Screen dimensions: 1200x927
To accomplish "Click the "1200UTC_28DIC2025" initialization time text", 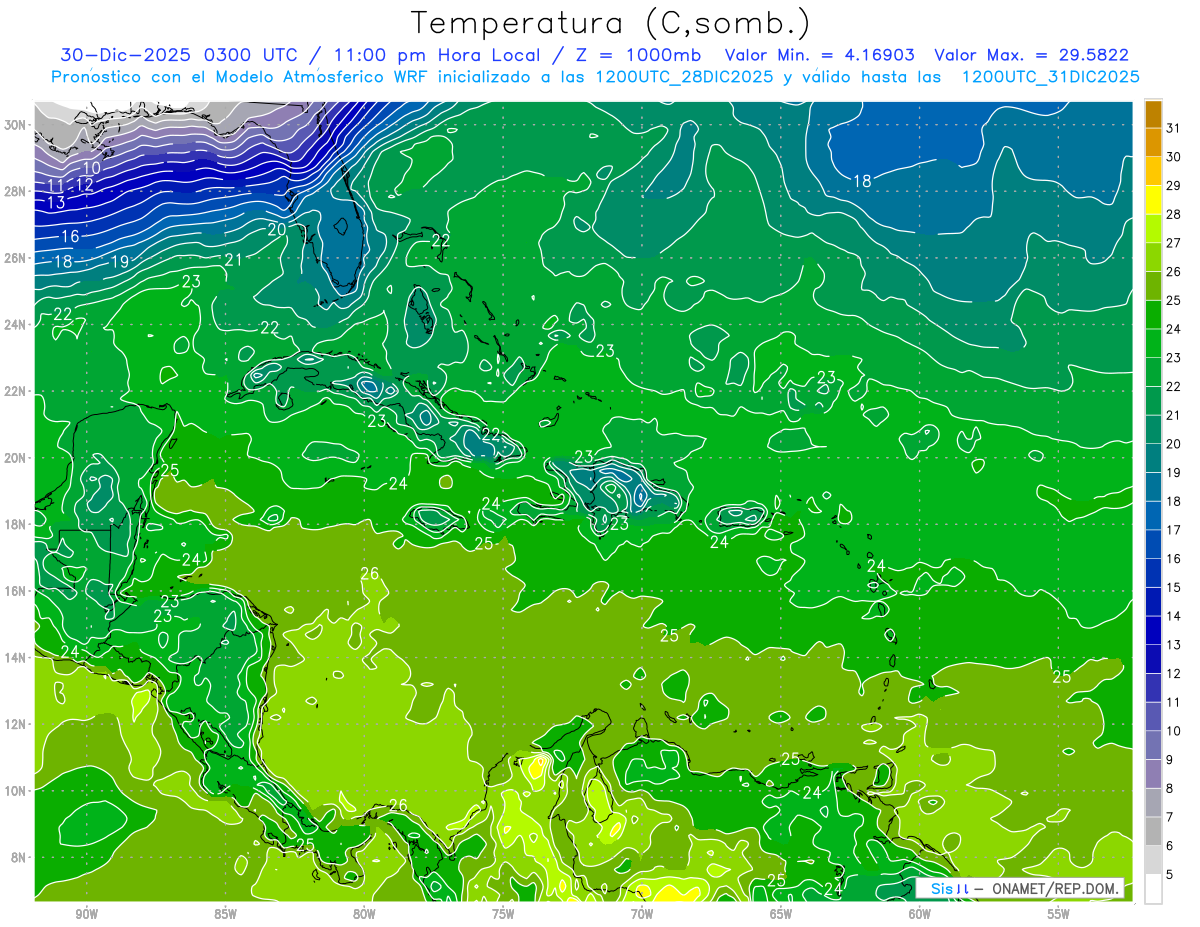I will tap(684, 77).
